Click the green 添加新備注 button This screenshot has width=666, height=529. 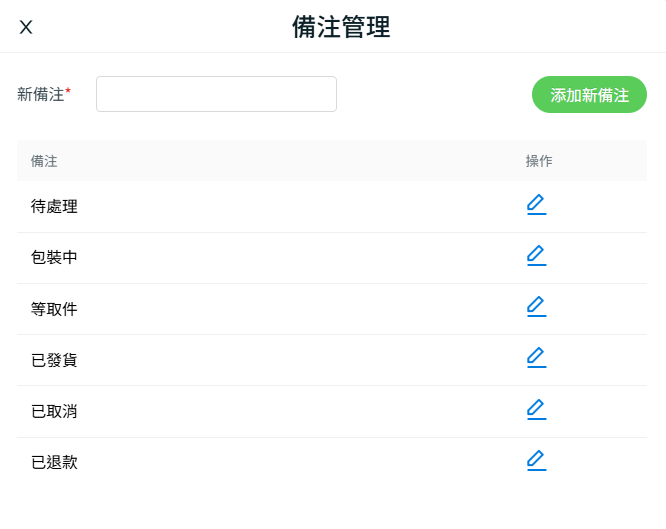[589, 95]
